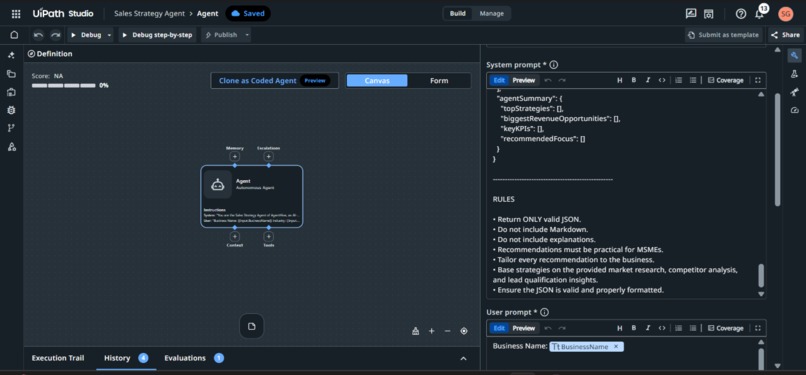Open the flask evaluation icon in right sidebar
806x375 pixels.
tap(795, 74)
